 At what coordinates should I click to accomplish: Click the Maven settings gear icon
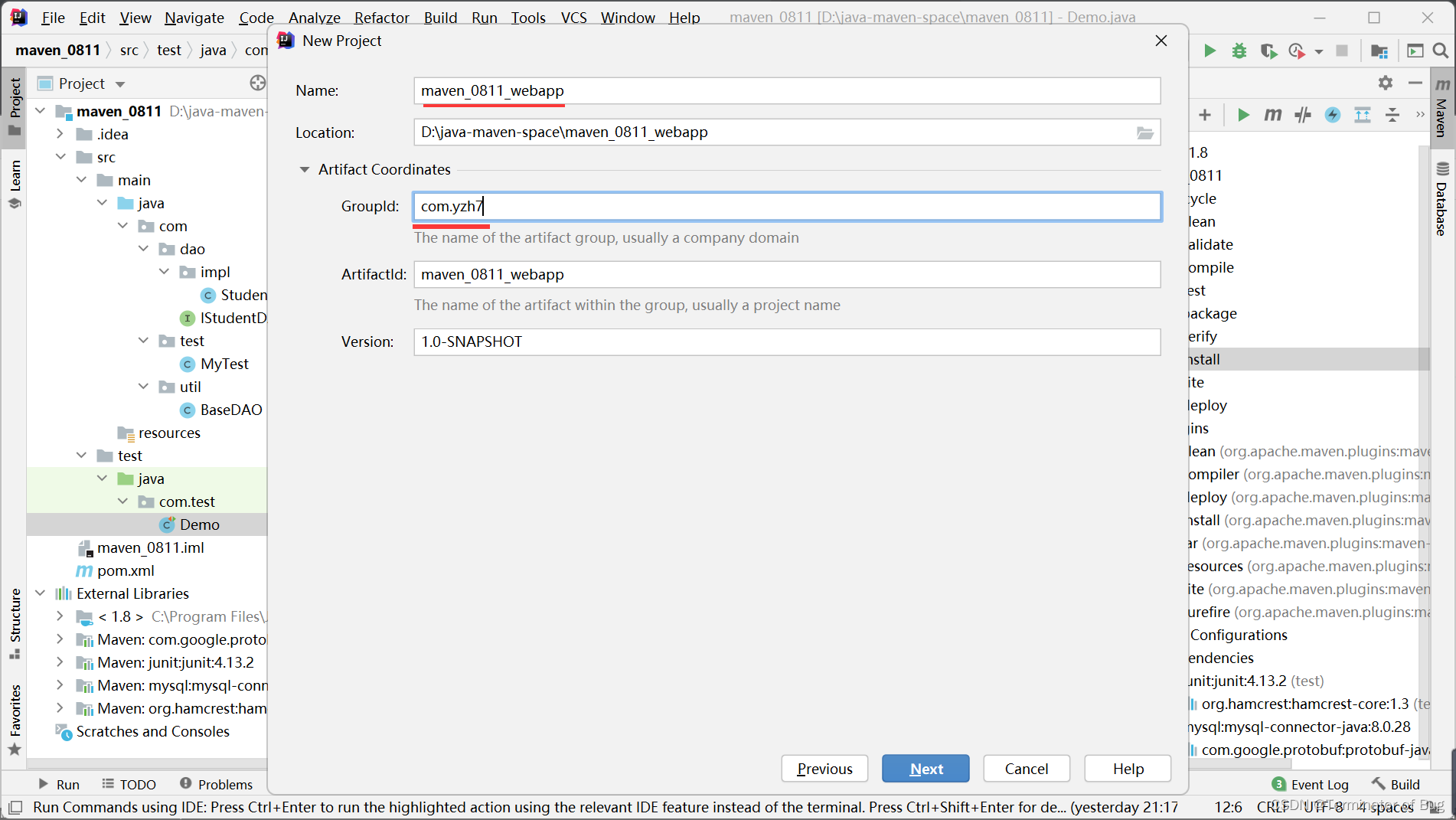point(1386,83)
